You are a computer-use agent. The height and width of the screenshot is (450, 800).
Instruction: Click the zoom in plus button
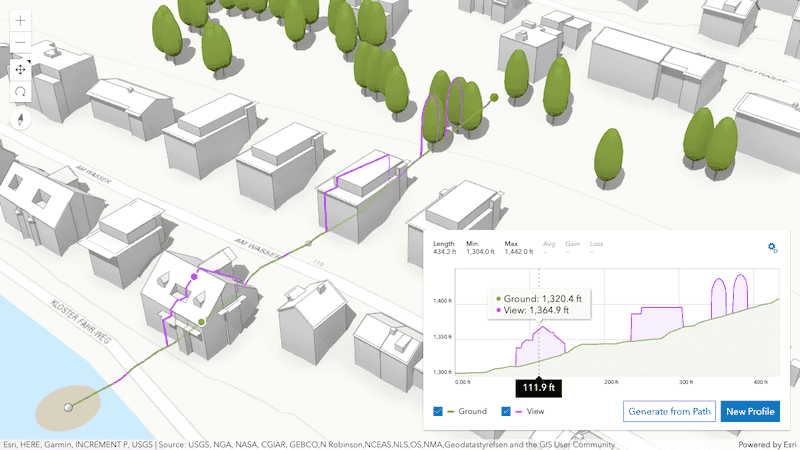[x=21, y=21]
